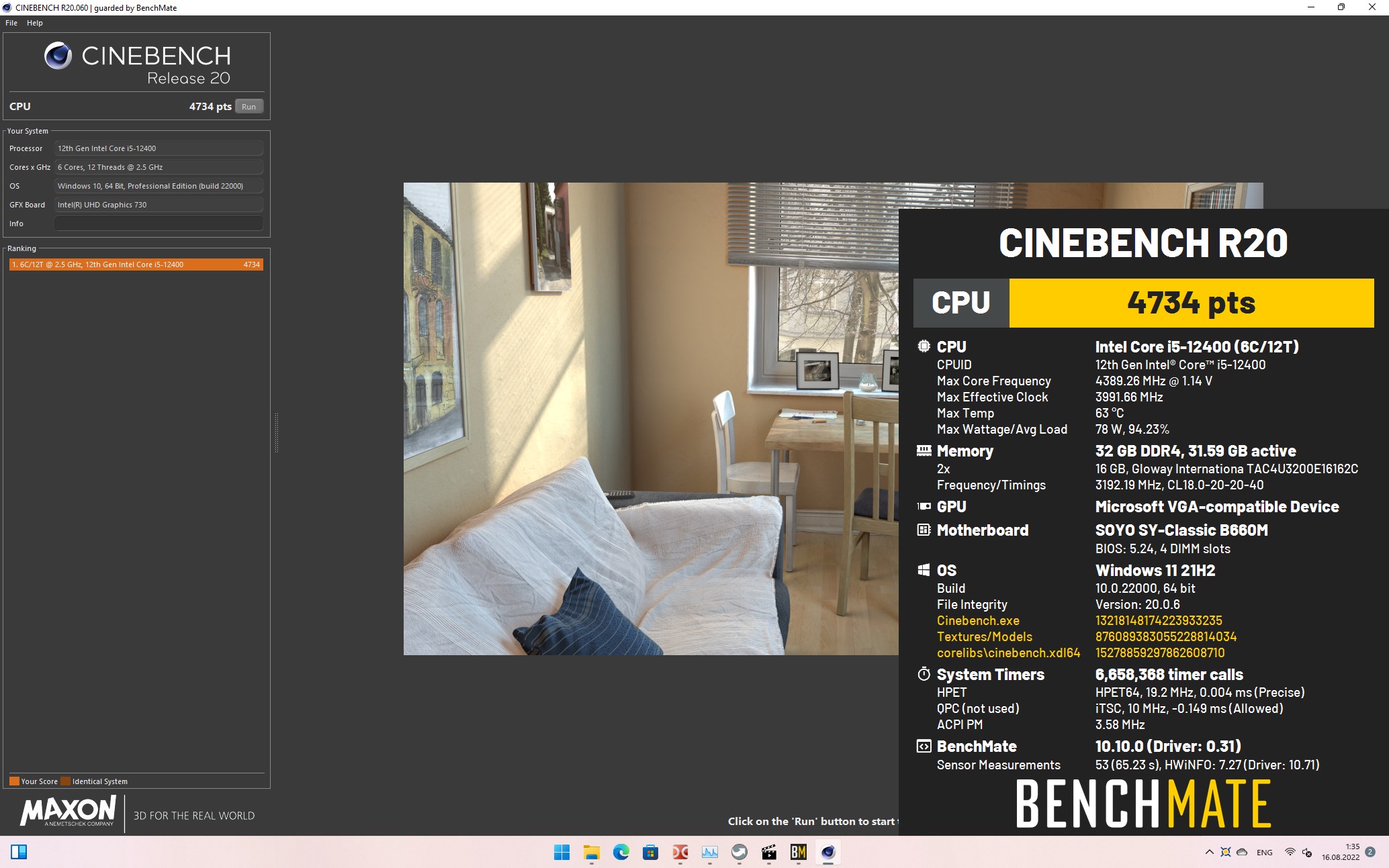1389x868 pixels.
Task: Click the Cinebench.exe hash value text
Action: [x=1159, y=620]
